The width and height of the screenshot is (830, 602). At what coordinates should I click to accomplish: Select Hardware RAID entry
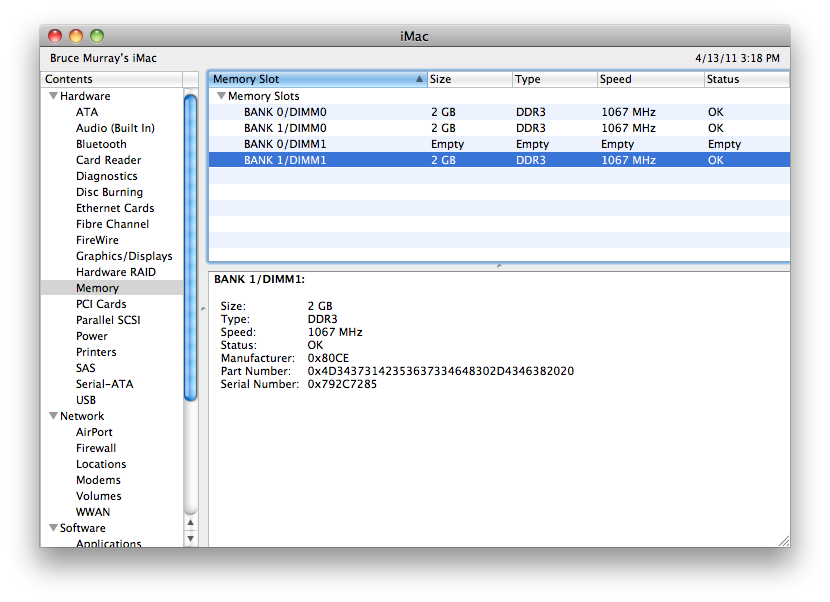tap(116, 272)
